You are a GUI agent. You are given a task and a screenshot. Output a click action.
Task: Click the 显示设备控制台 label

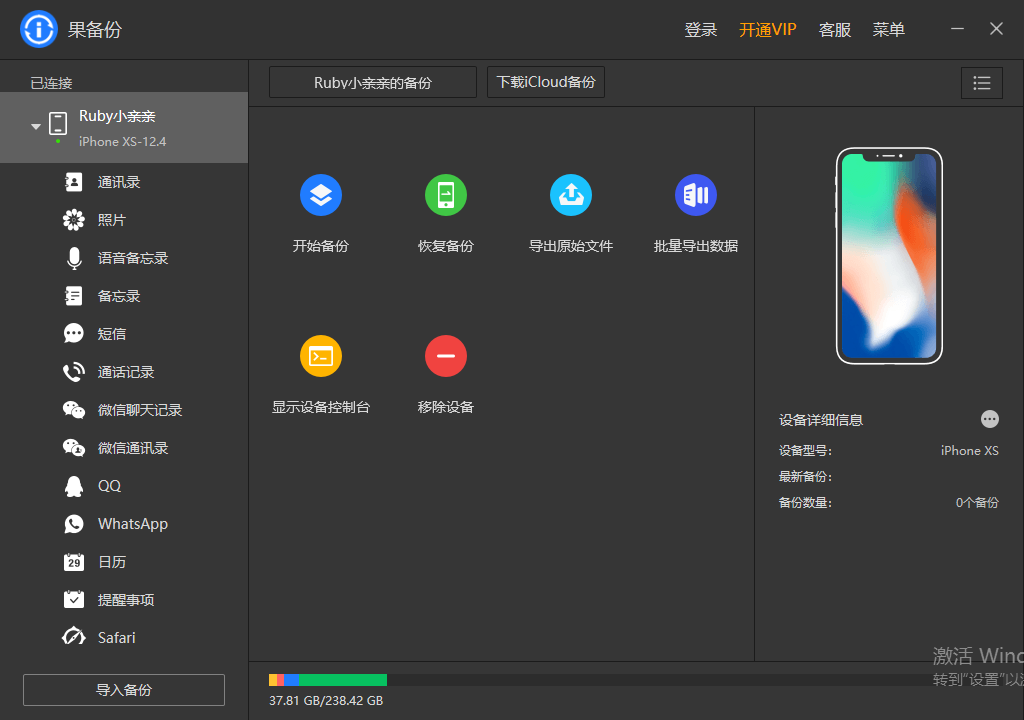point(321,408)
